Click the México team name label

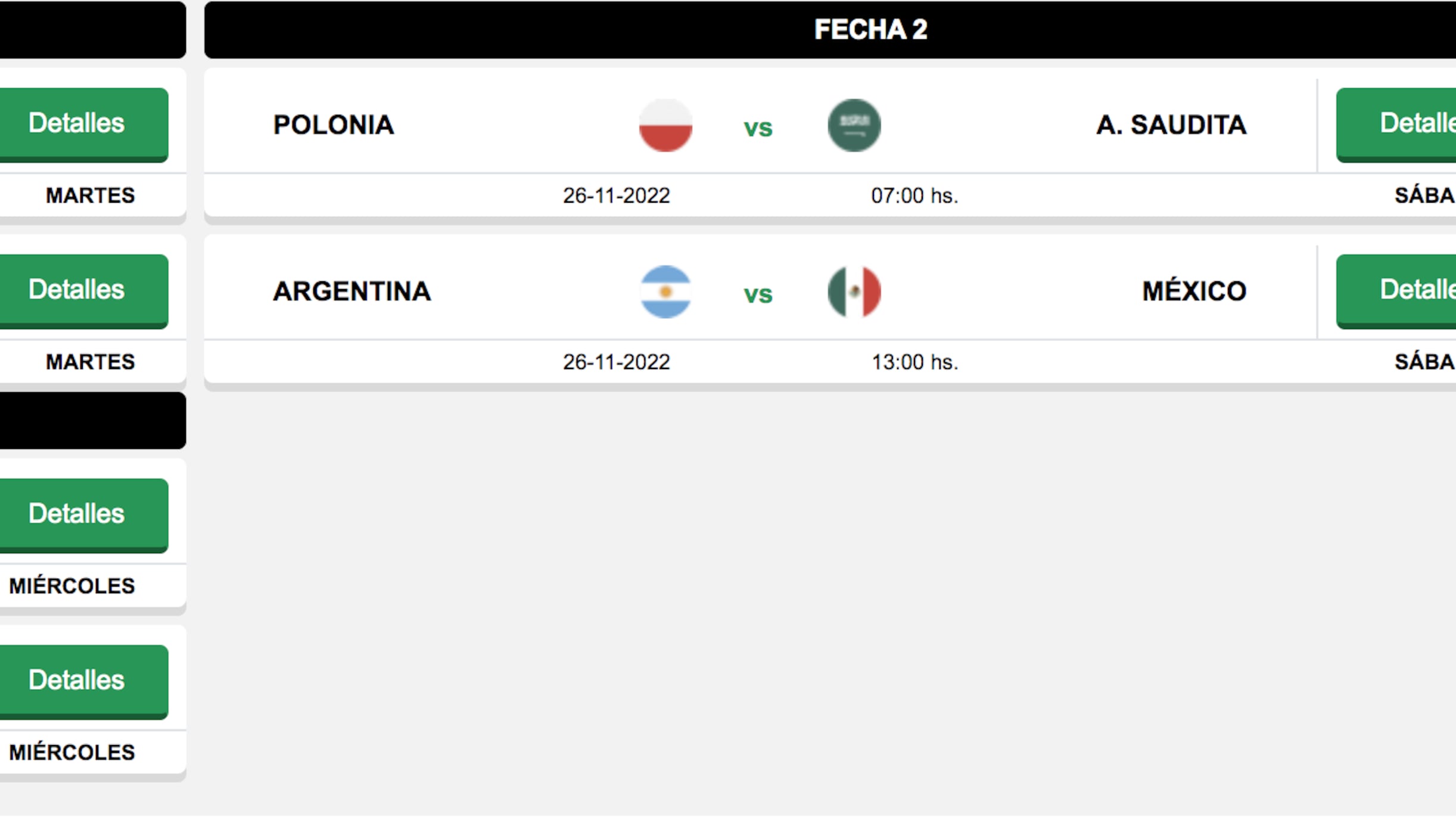click(1193, 290)
